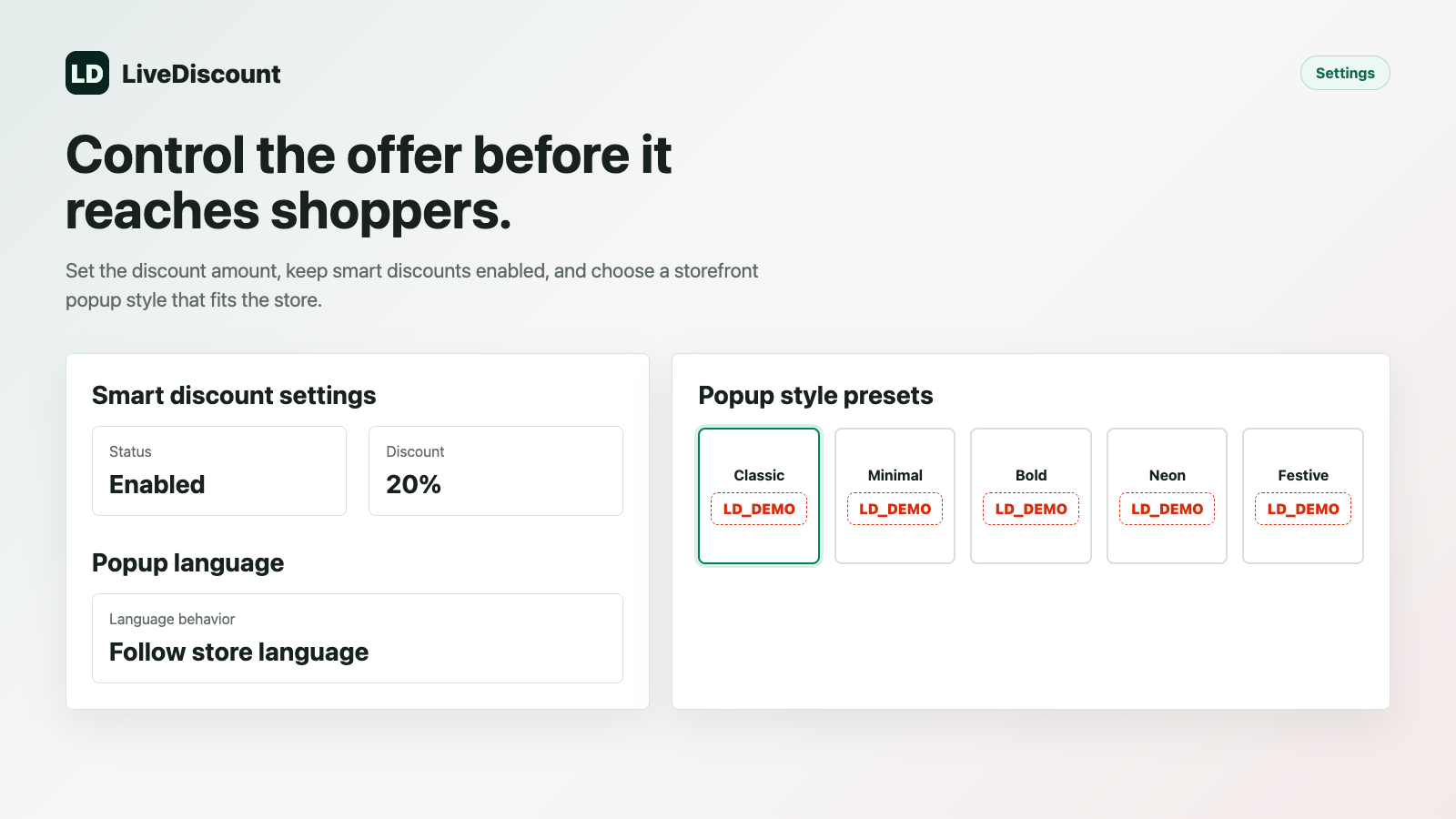Select the Minimal popup preset

pyautogui.click(x=895, y=496)
